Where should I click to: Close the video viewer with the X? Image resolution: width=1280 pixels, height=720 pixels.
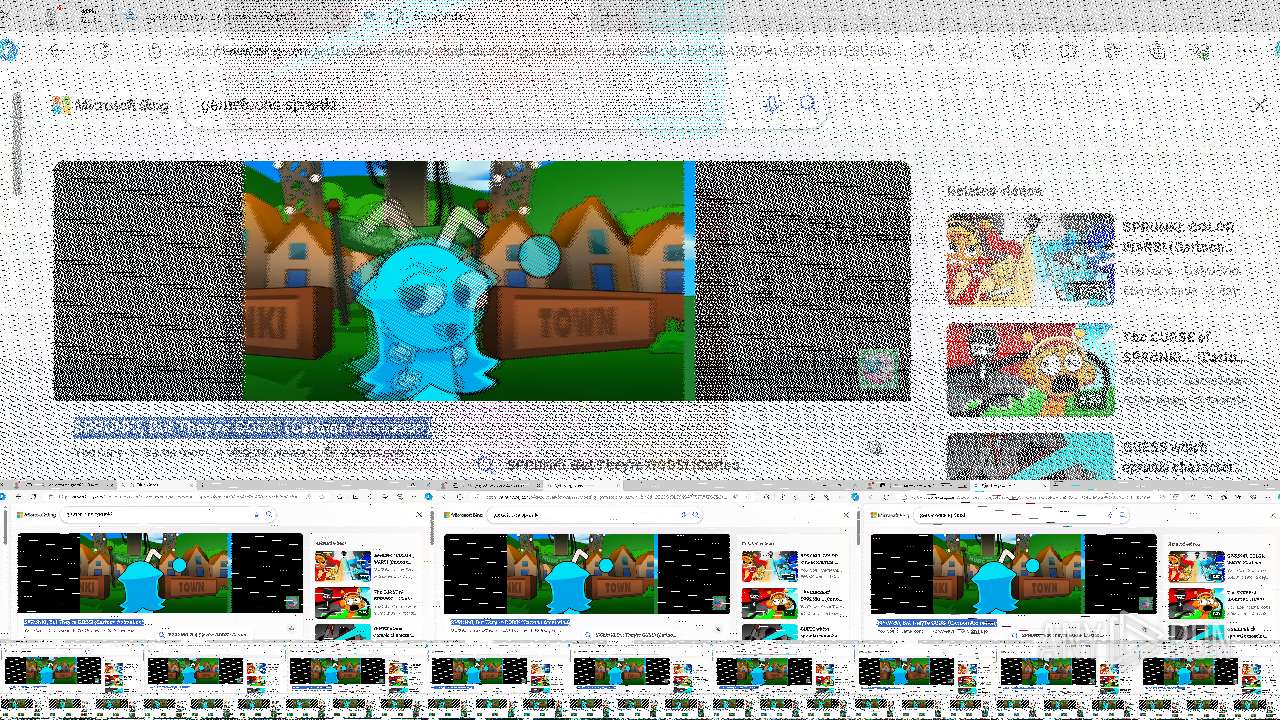tap(1260, 104)
